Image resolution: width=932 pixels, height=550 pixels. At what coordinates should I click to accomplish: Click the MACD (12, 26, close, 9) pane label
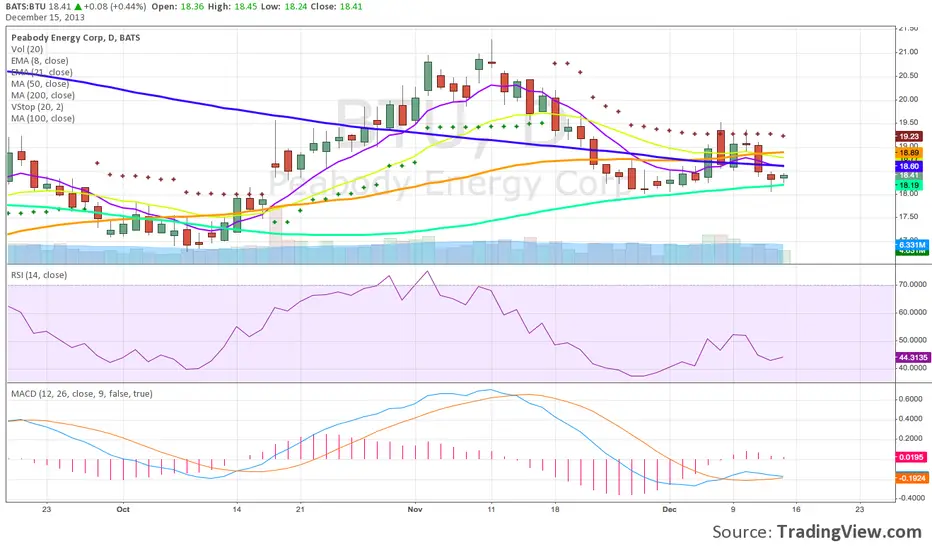pos(81,394)
